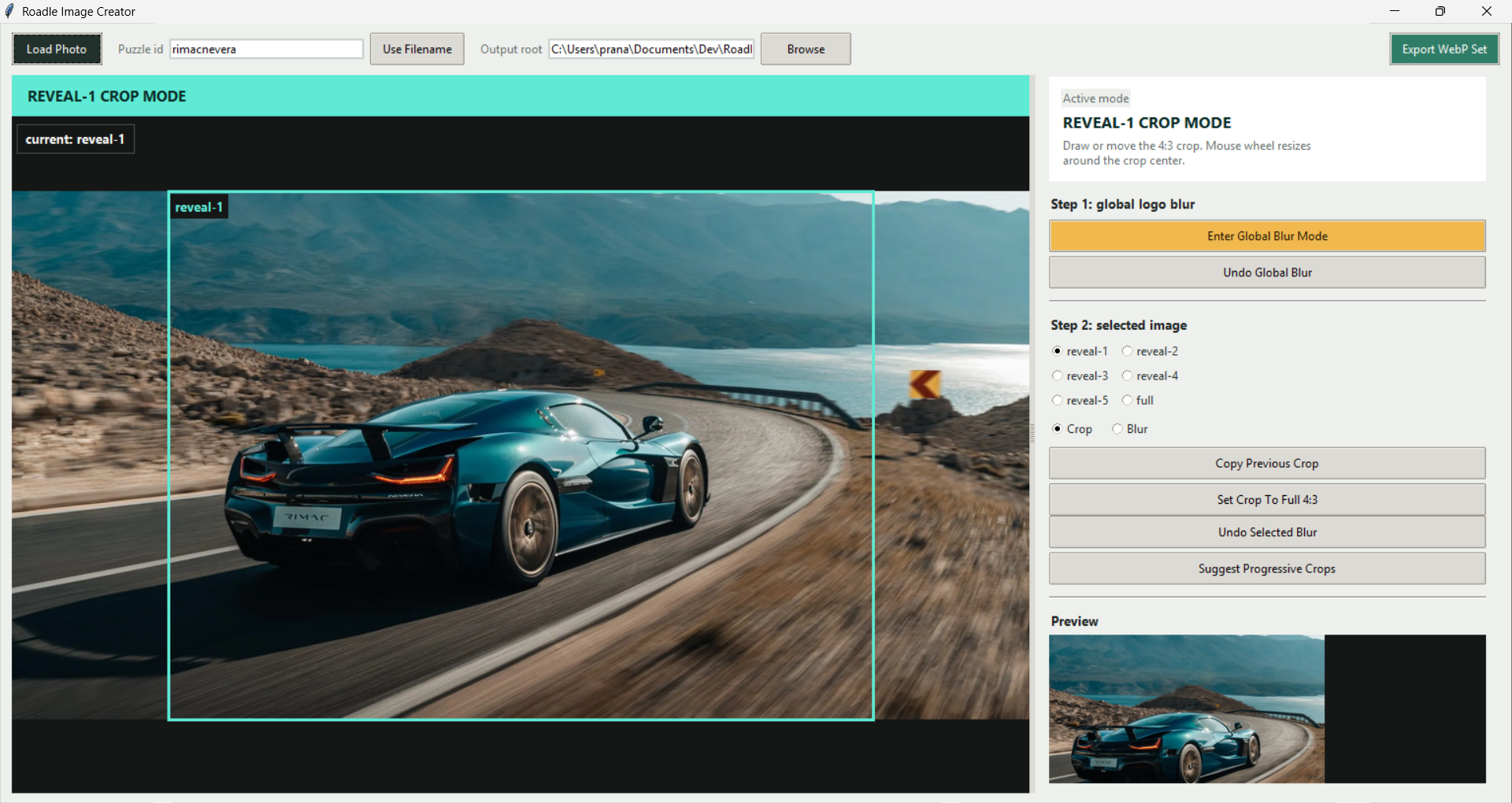Screen dimensions: 1512x803
Task: Close the Roadle Image Creator window
Action: 1487,11
